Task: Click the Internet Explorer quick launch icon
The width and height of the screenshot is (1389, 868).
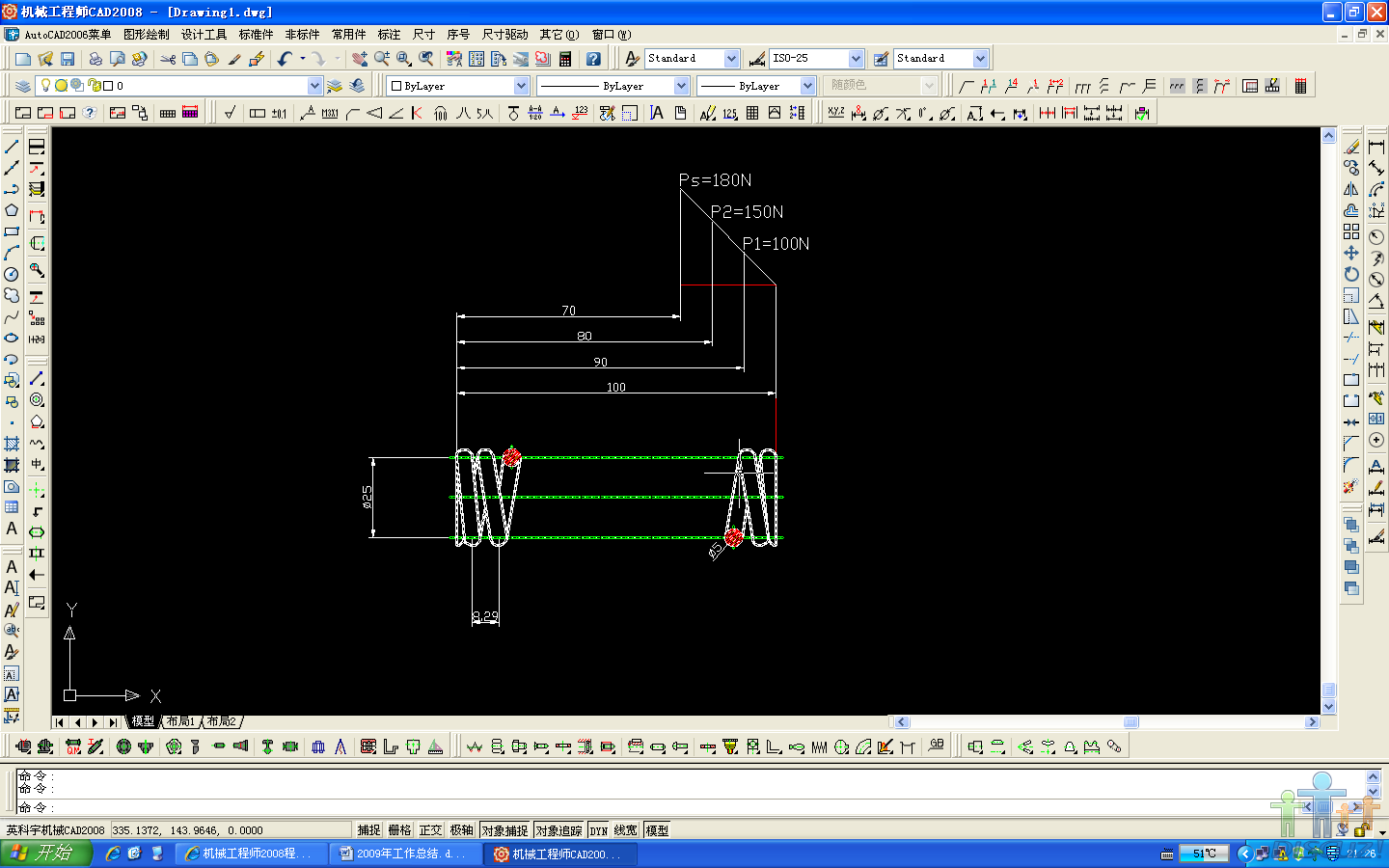Action: [x=113, y=854]
